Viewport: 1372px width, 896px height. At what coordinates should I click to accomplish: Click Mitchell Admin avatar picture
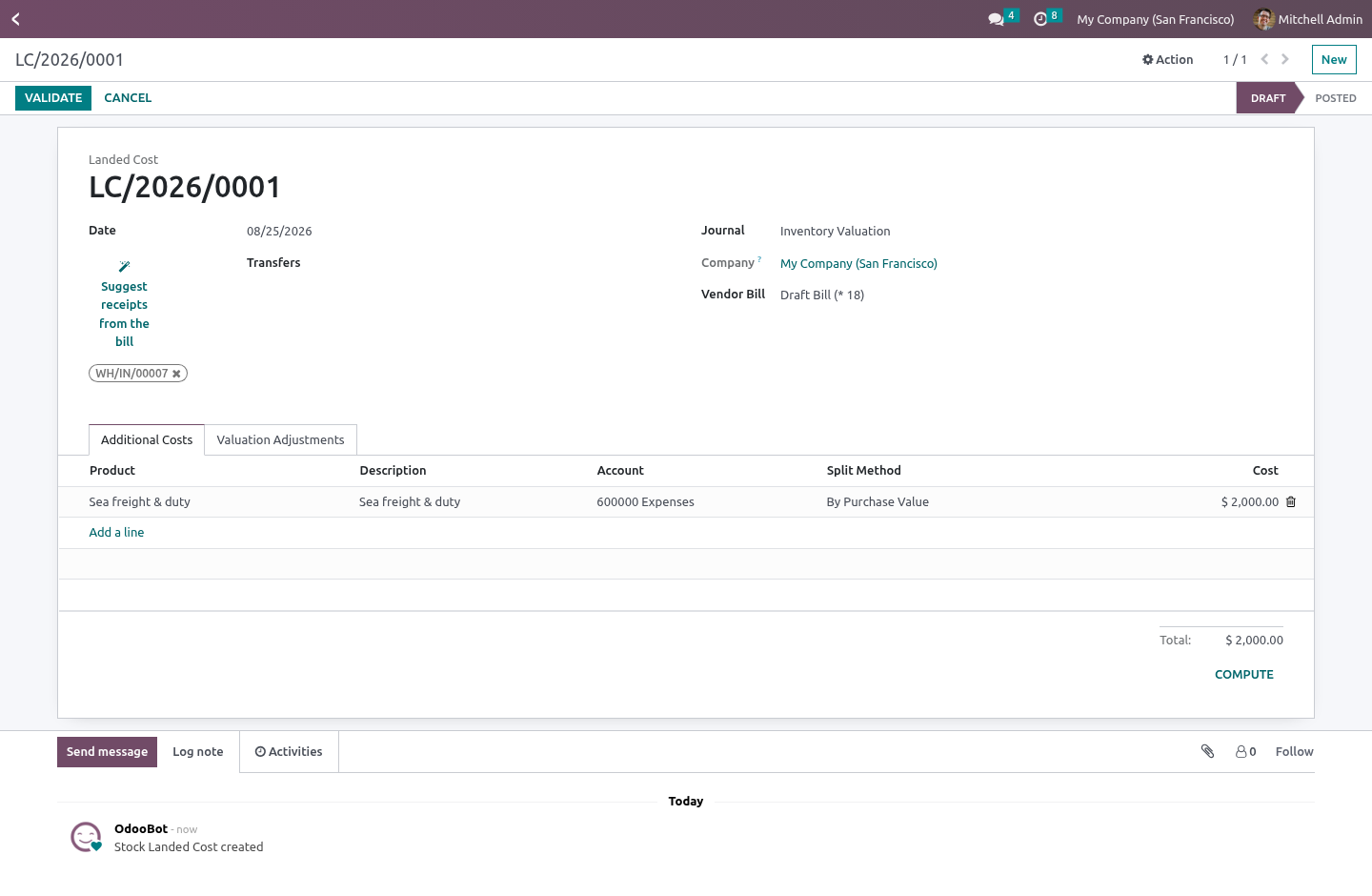[1264, 19]
